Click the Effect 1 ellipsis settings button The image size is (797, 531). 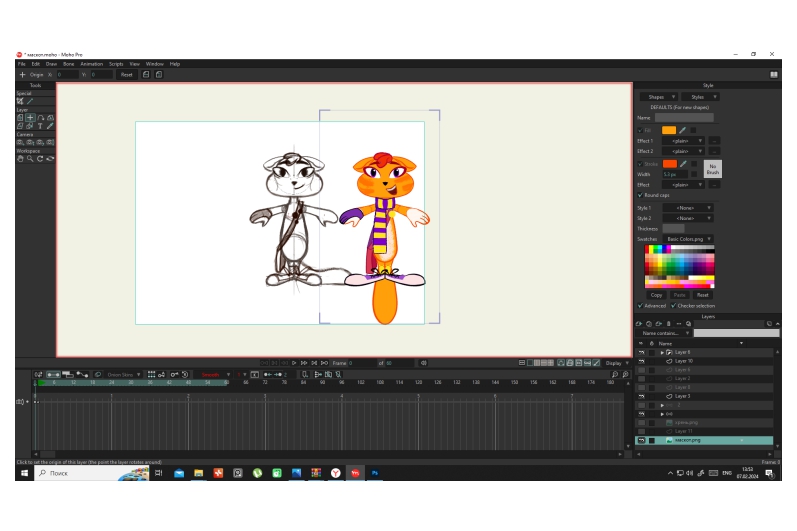(714, 141)
